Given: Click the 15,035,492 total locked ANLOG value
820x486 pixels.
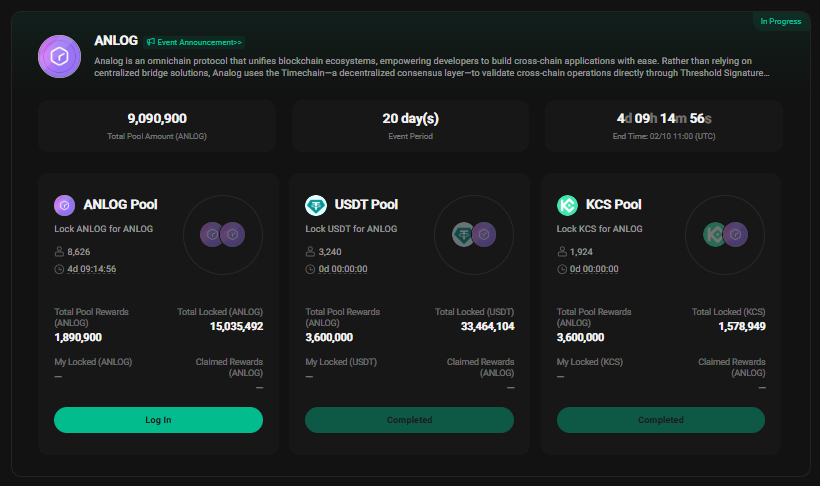Looking at the screenshot, I should [x=236, y=326].
